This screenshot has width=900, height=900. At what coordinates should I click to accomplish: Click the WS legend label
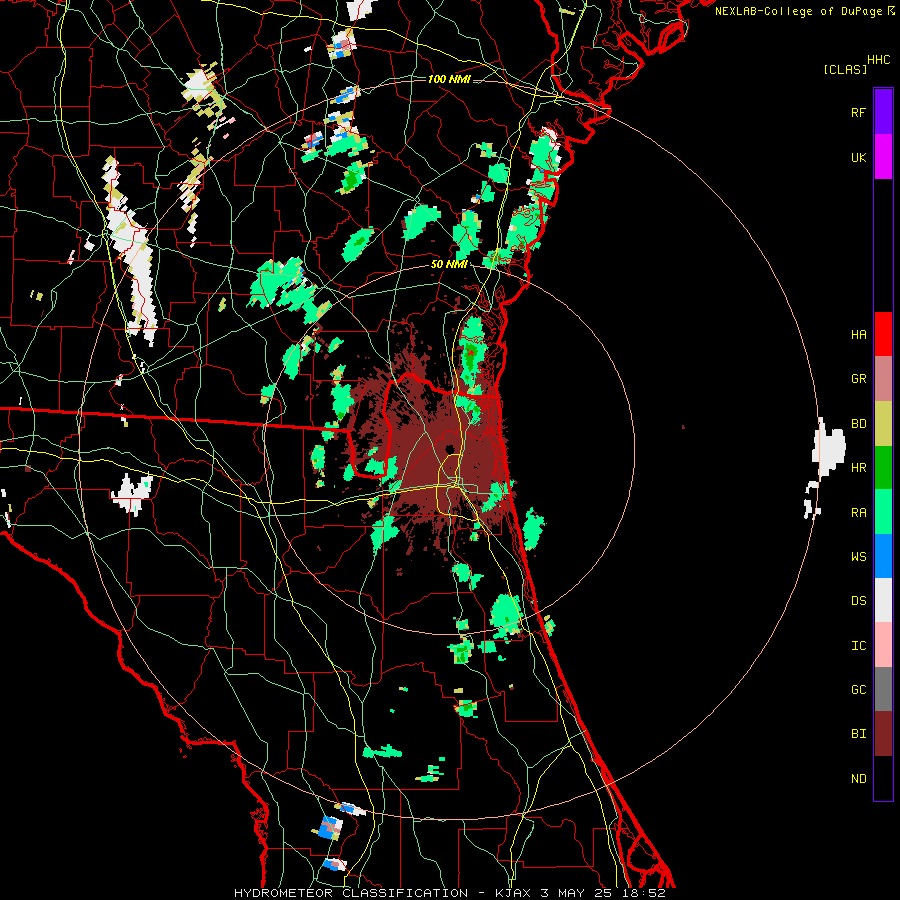coord(858,556)
